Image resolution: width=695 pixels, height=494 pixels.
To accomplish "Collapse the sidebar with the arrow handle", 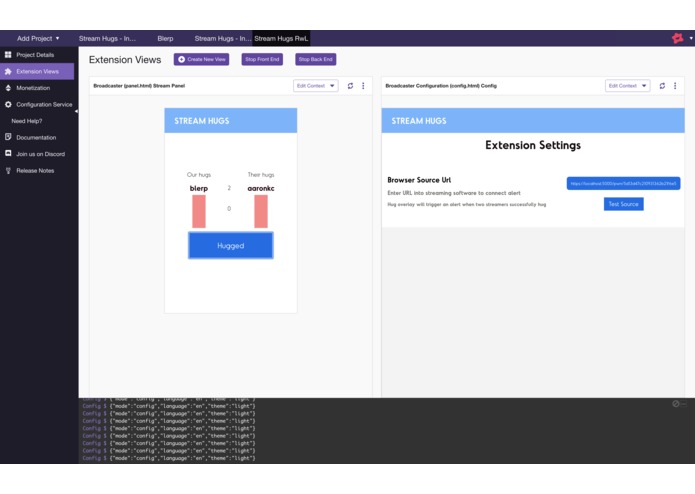I will pyautogui.click(x=76, y=111).
